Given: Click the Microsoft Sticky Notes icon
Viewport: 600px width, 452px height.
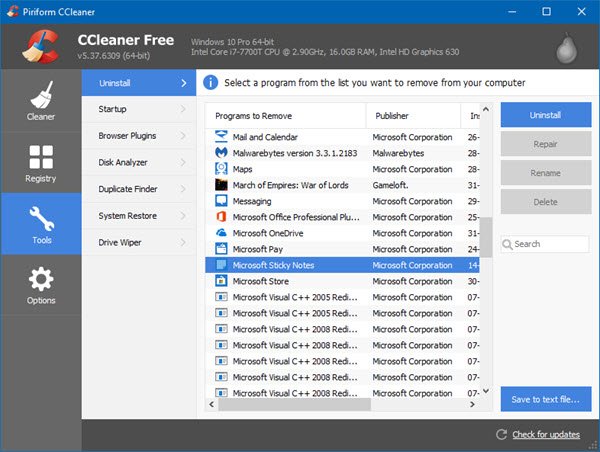Looking at the screenshot, I should 221,265.
